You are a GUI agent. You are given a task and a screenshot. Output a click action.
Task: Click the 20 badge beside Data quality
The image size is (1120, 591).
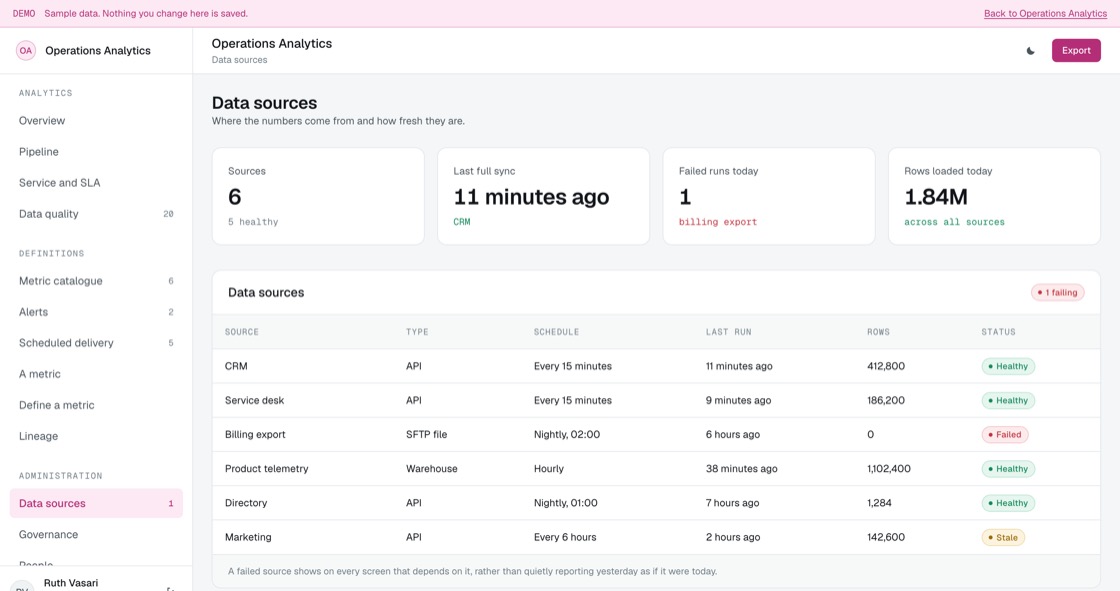(168, 214)
